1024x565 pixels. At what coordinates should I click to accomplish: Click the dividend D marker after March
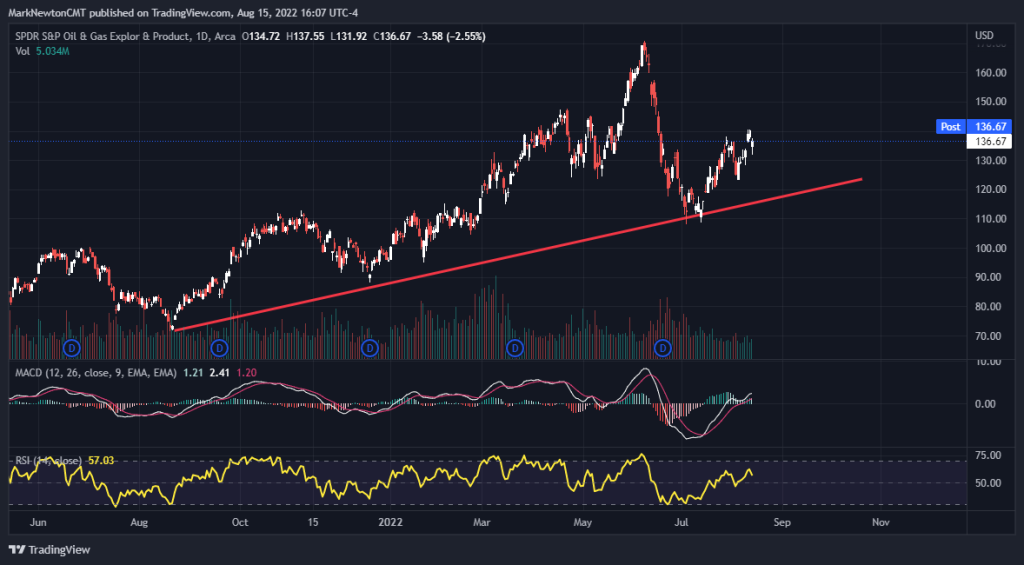coord(515,348)
